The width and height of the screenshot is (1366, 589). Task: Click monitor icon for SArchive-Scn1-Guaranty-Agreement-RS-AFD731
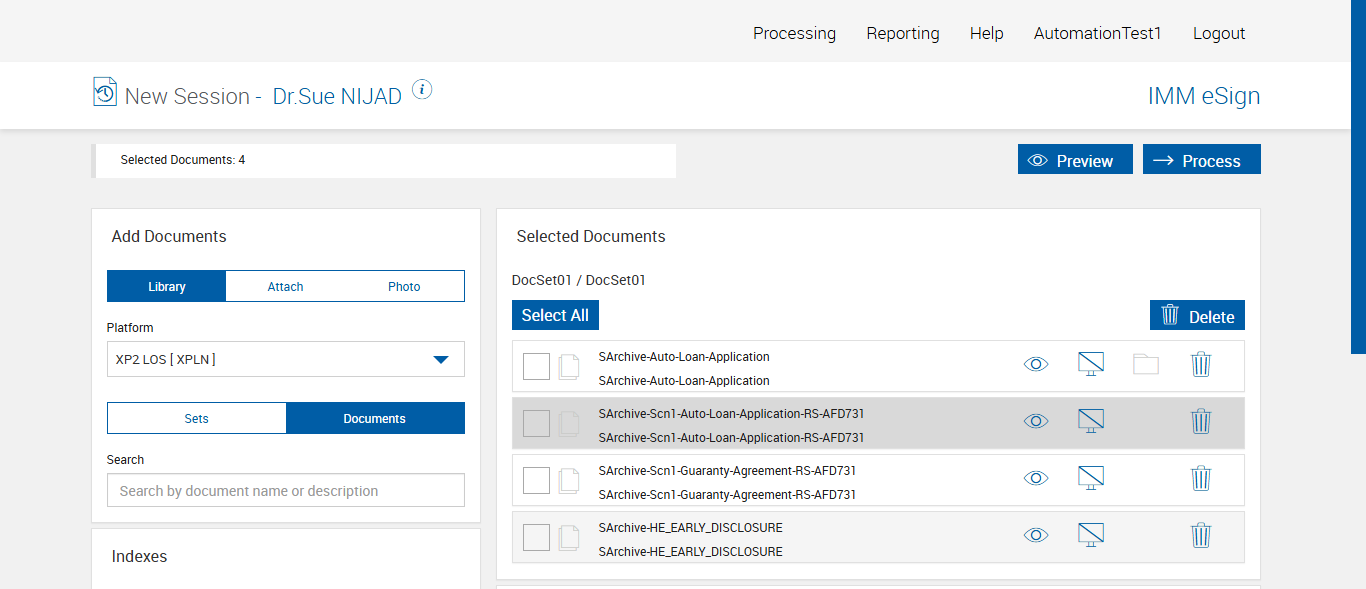(x=1091, y=478)
